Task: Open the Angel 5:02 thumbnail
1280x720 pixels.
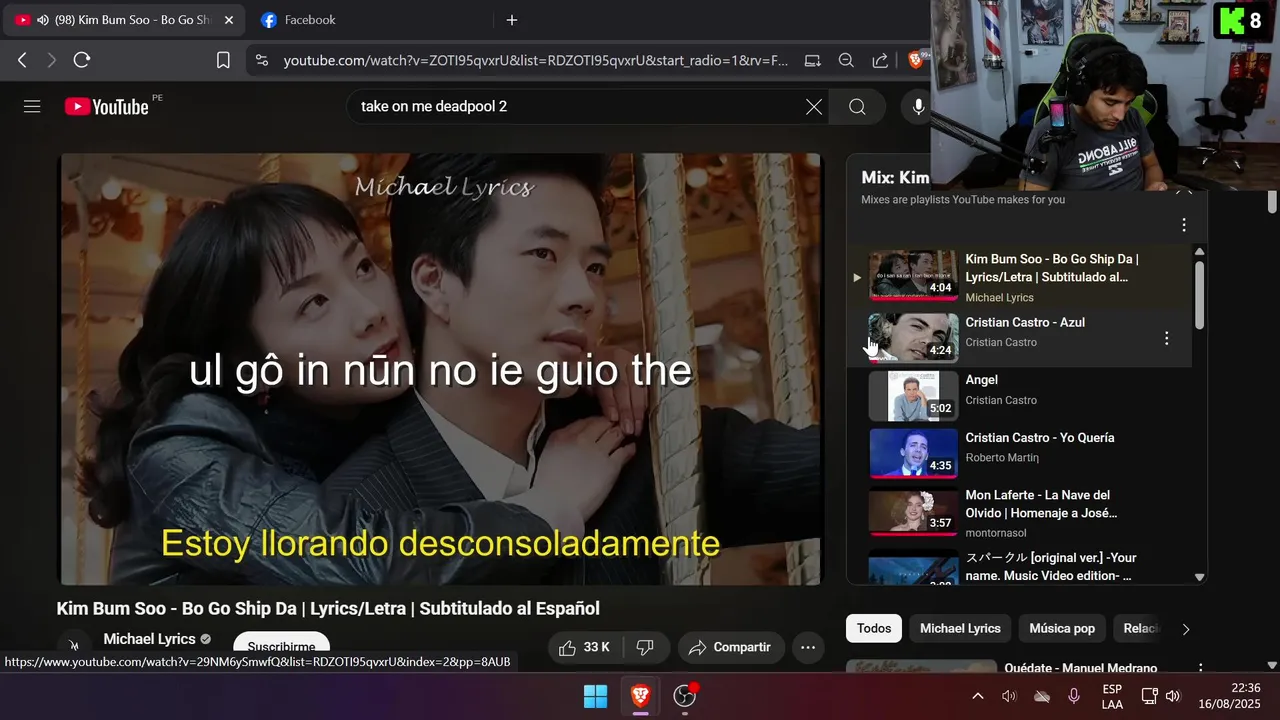Action: point(913,395)
